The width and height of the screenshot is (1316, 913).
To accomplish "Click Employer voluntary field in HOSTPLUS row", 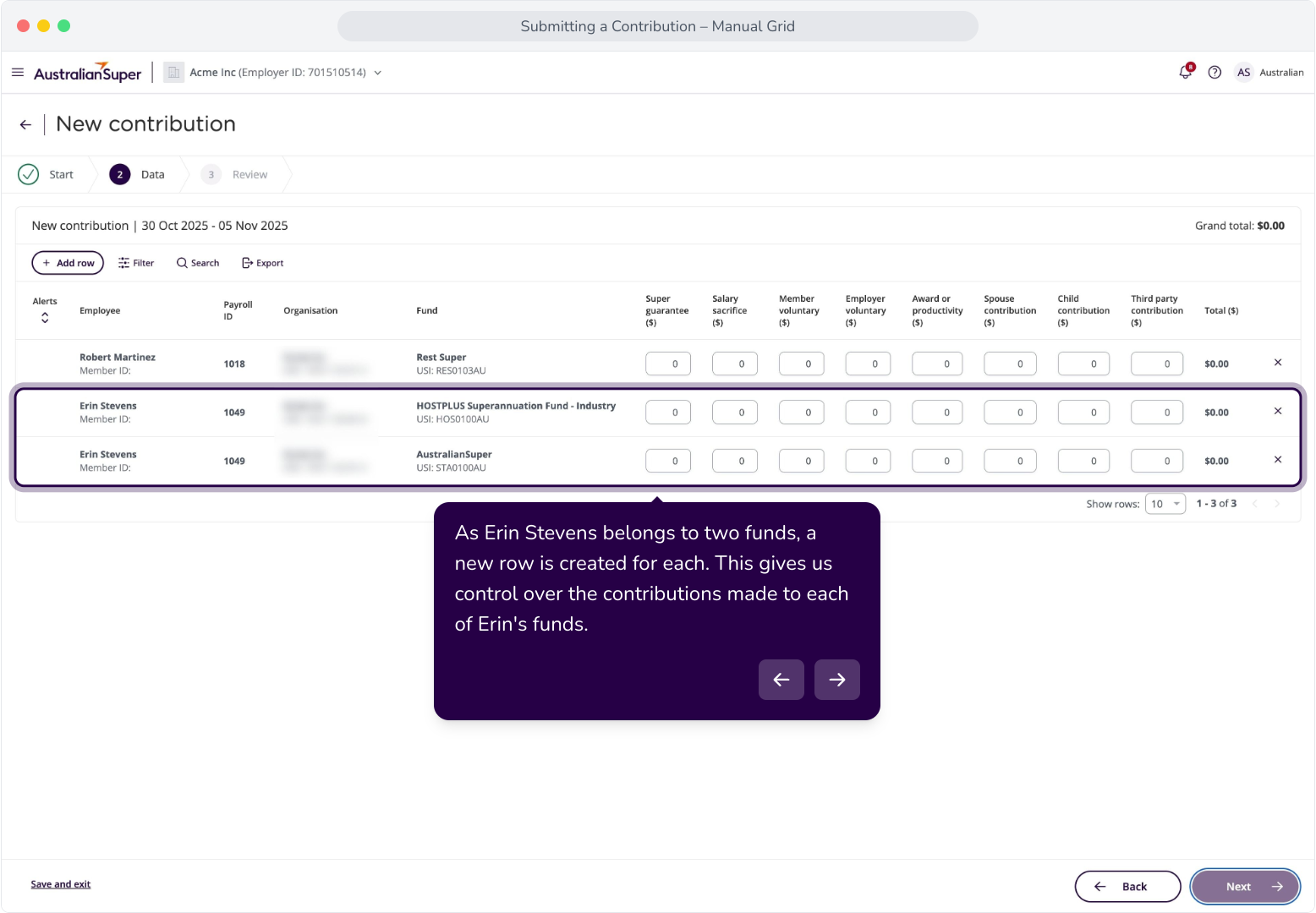I will point(869,413).
